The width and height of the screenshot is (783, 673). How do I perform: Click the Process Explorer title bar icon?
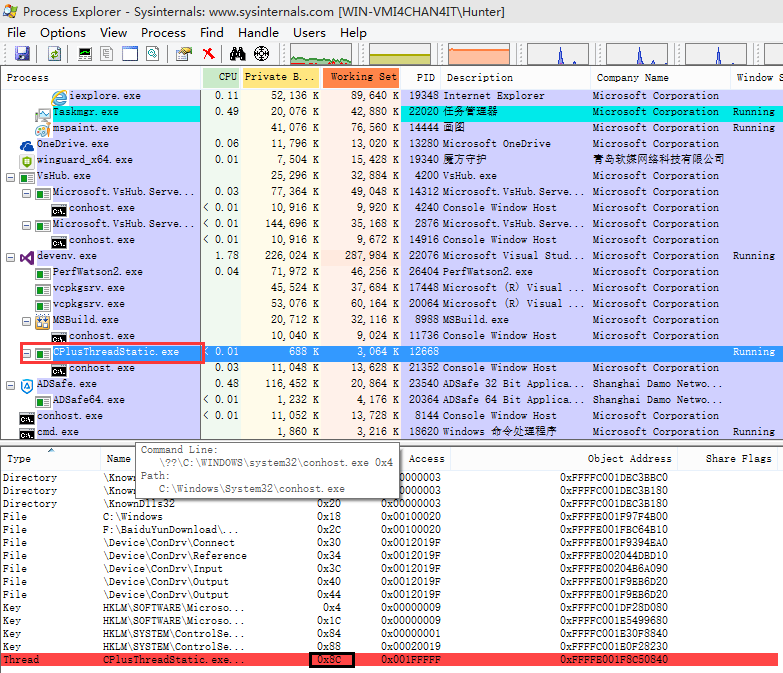click(10, 11)
